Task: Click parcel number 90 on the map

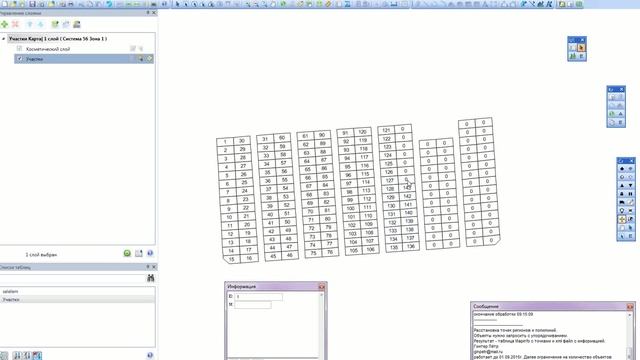Action: pyautogui.click(x=322, y=135)
